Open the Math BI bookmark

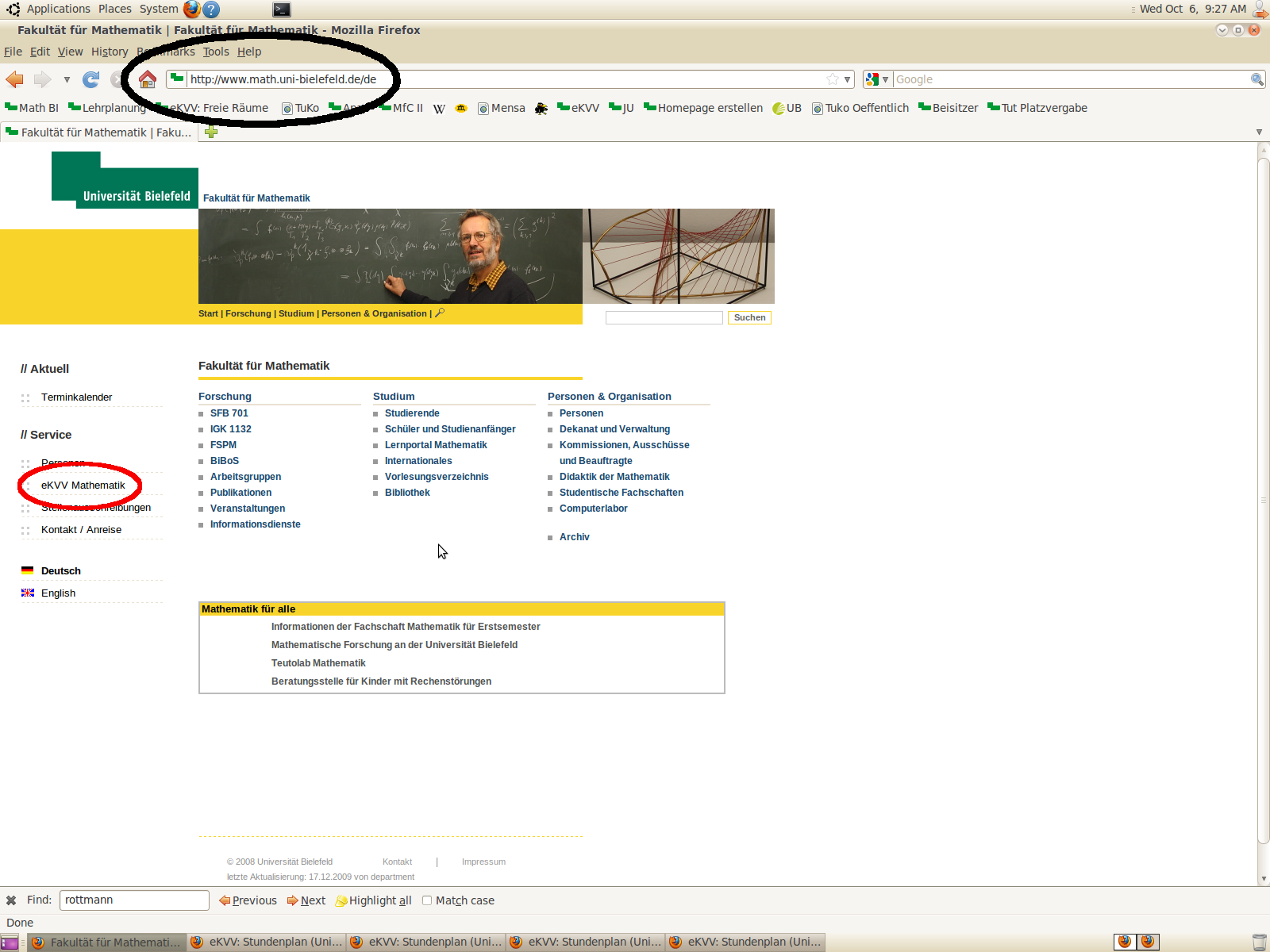pos(32,108)
